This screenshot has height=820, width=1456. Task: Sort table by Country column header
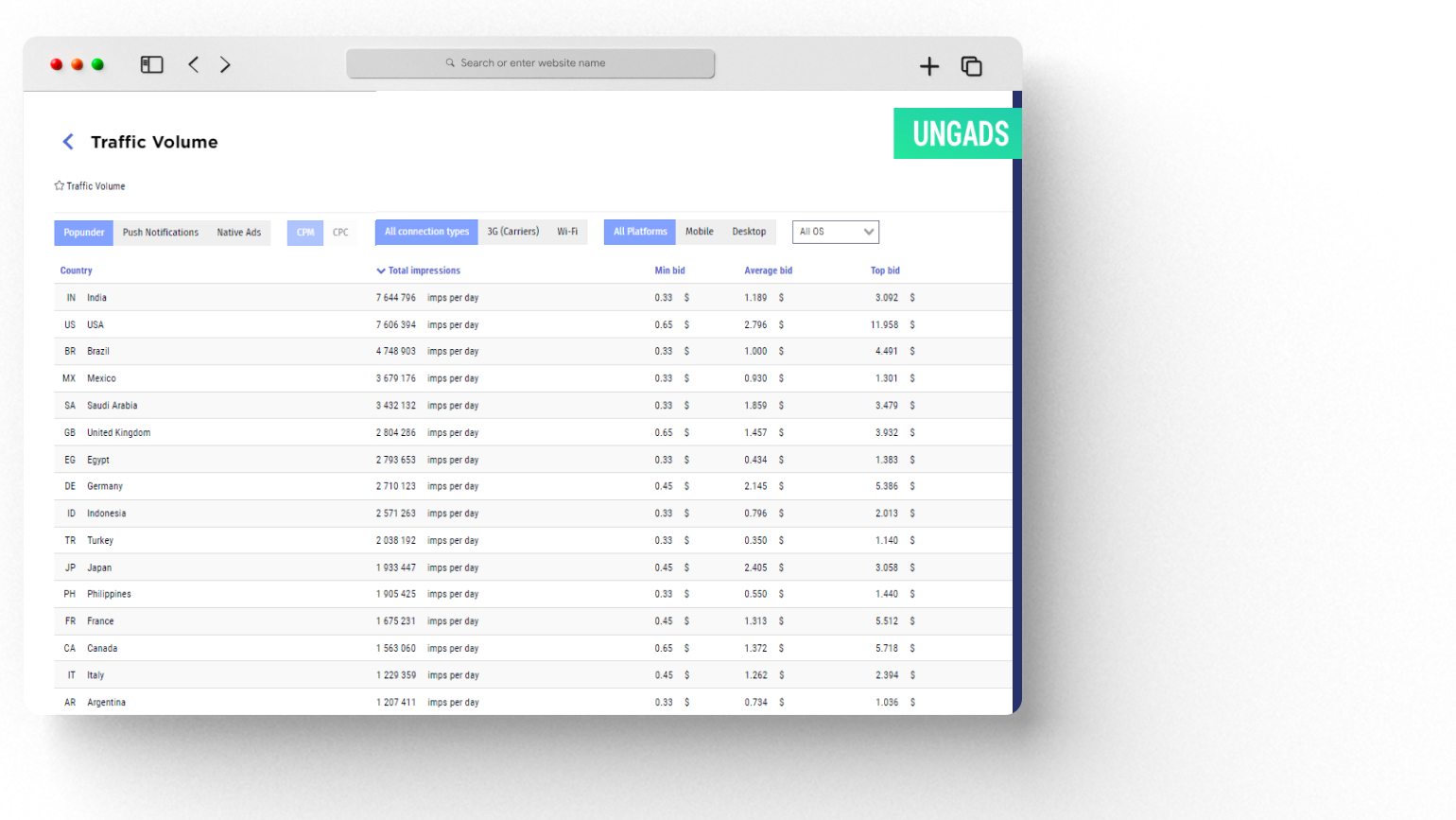click(77, 270)
